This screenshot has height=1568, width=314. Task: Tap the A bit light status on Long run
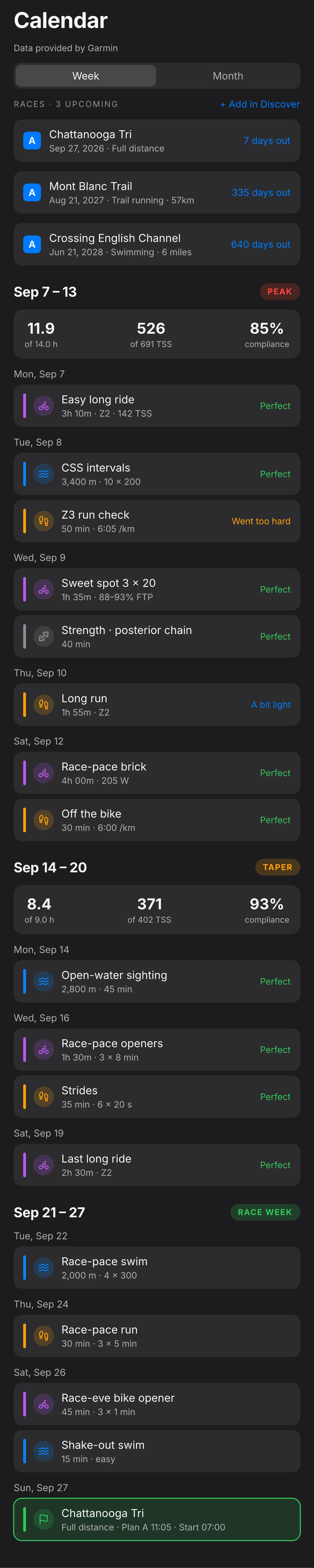271,705
